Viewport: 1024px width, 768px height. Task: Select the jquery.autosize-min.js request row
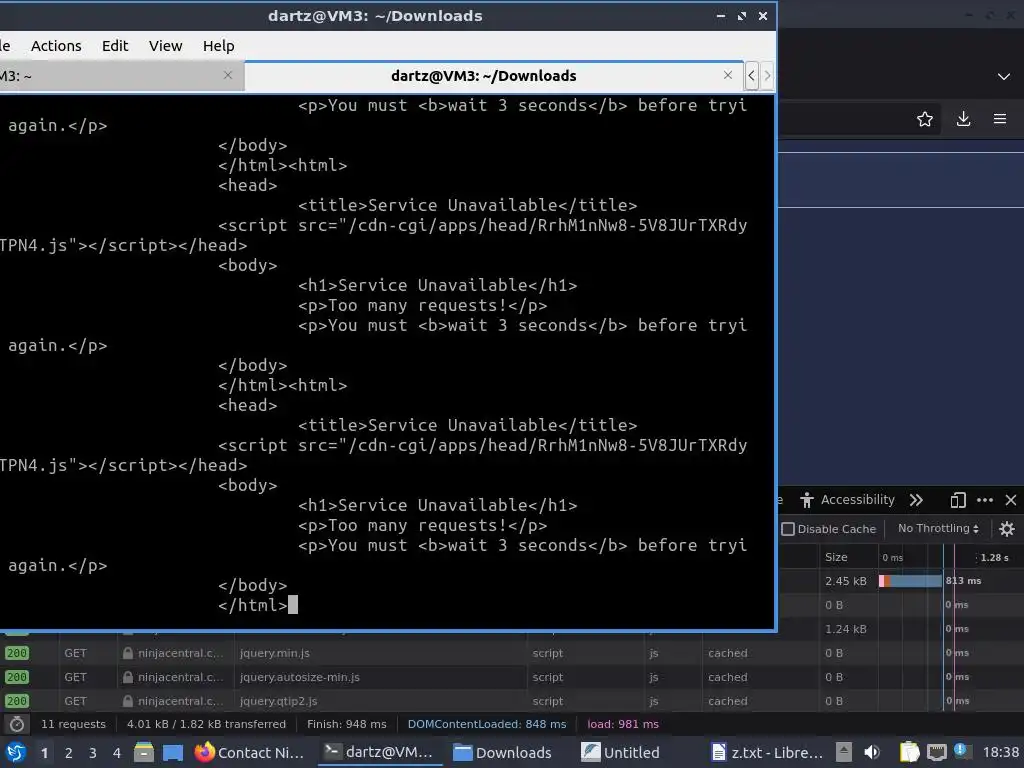point(512,677)
